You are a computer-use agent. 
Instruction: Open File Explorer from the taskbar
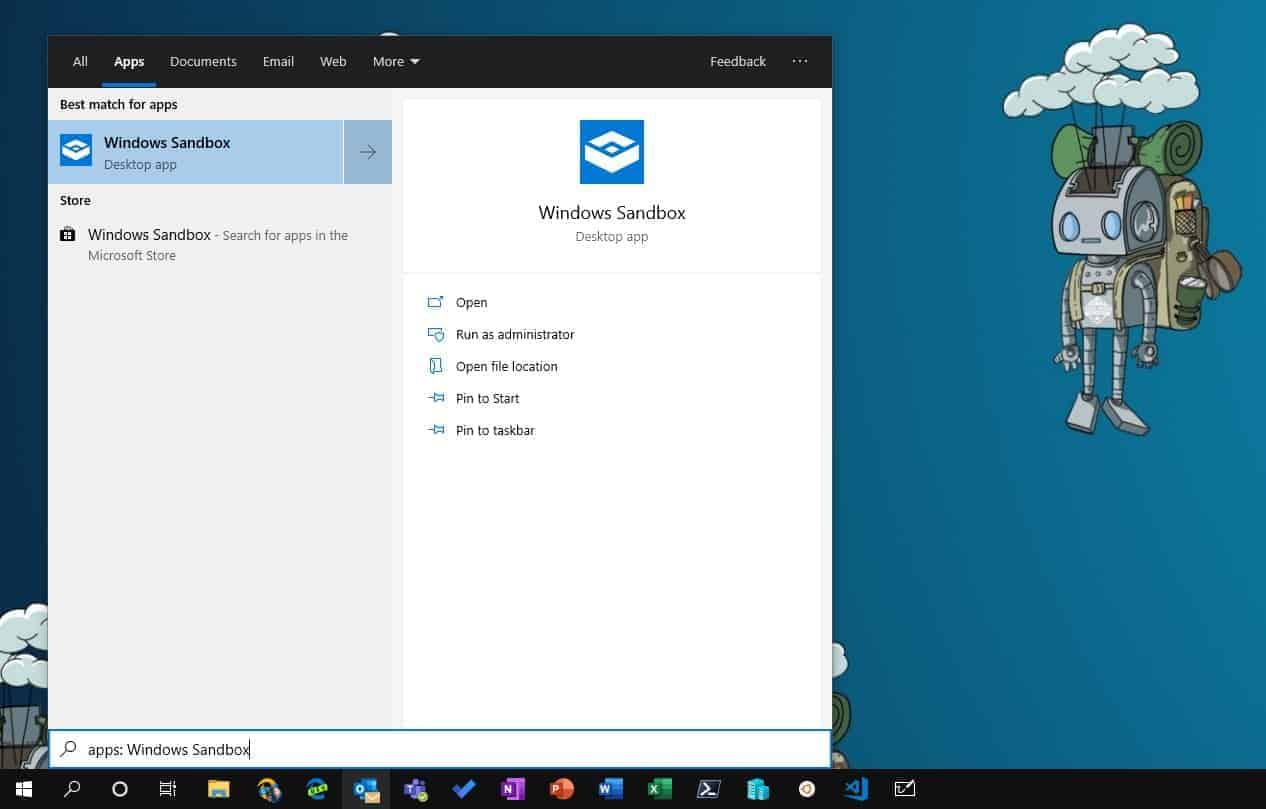tap(218, 789)
